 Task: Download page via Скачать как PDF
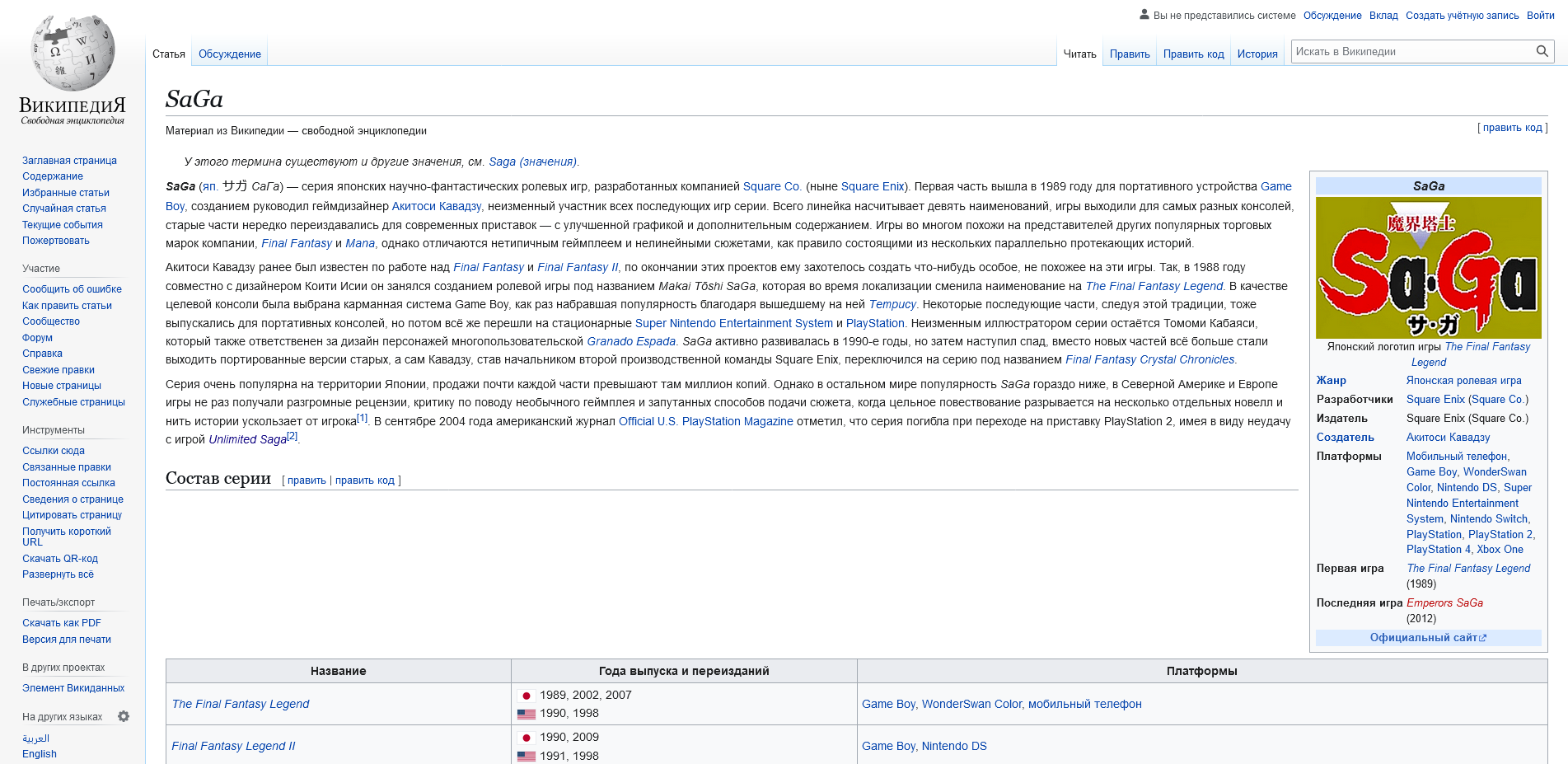point(62,623)
